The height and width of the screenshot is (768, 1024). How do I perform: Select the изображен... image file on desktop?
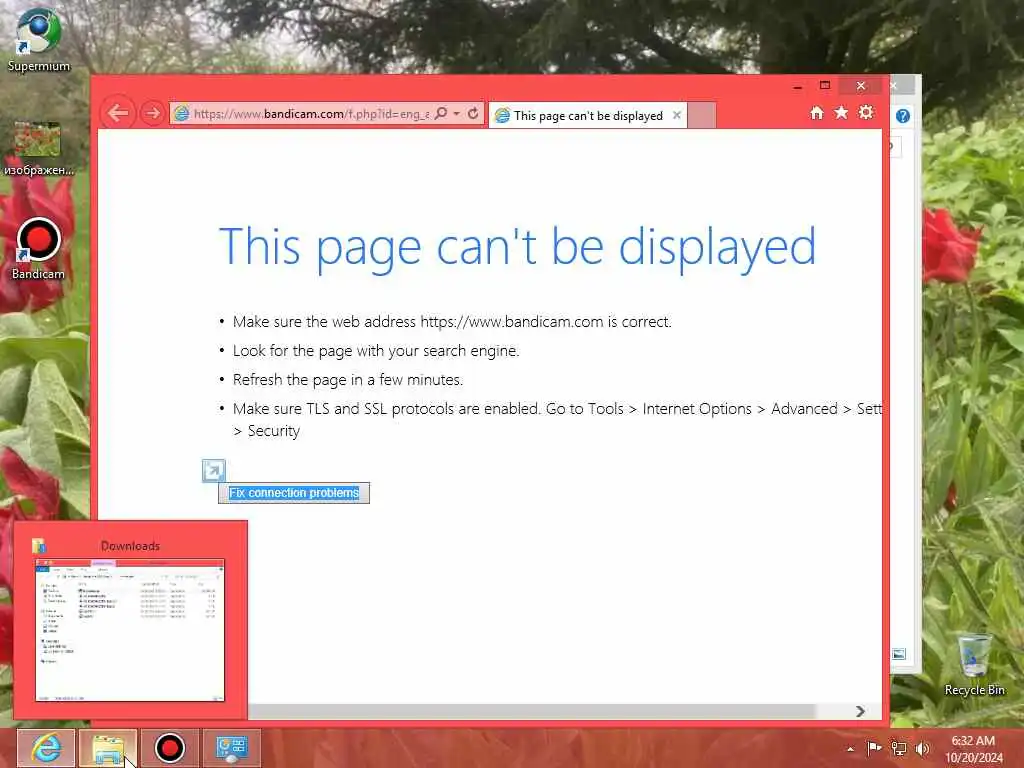(39, 149)
